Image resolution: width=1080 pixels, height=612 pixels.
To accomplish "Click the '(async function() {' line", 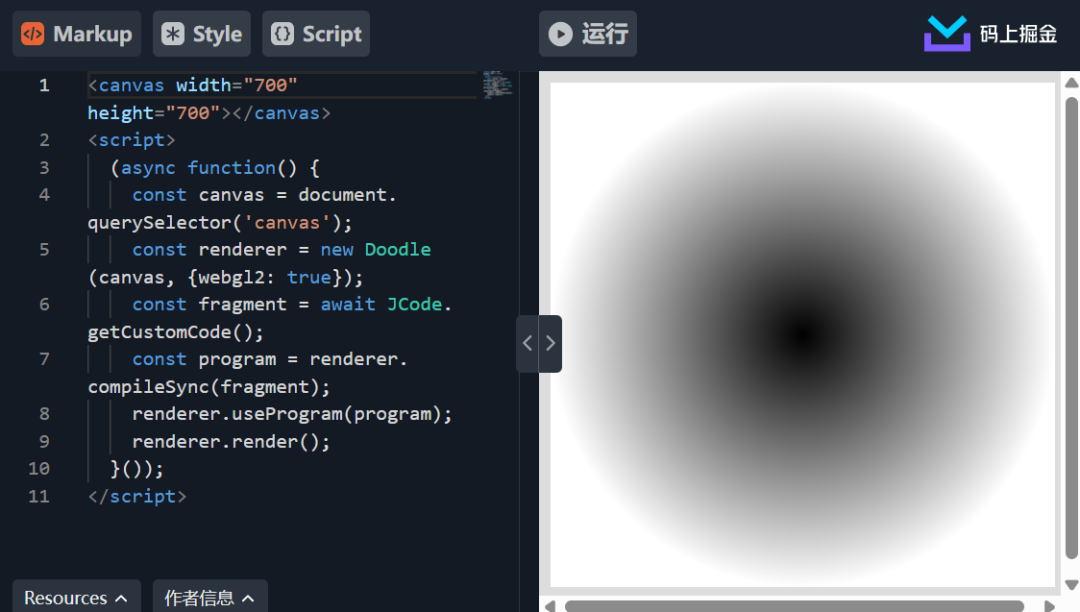I will pyautogui.click(x=214, y=168).
